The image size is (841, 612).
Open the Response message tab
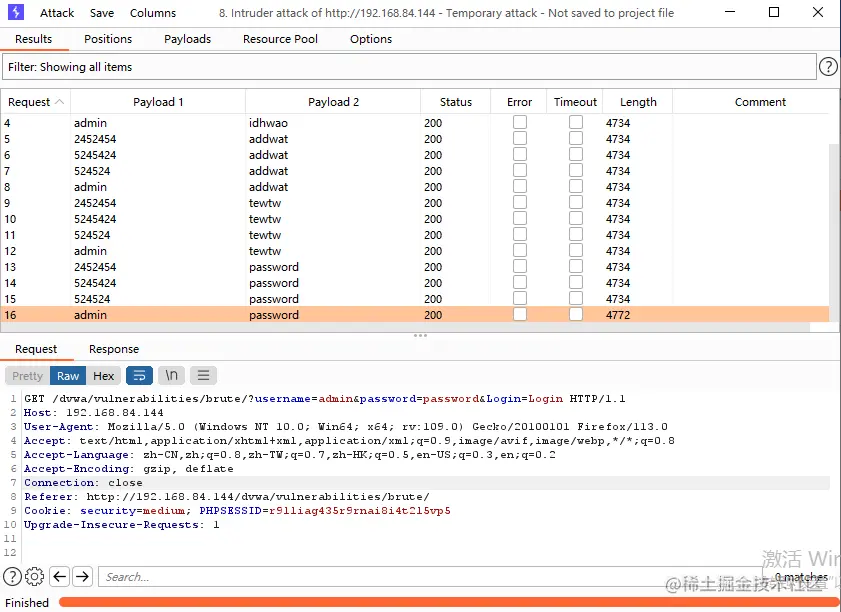(x=114, y=349)
